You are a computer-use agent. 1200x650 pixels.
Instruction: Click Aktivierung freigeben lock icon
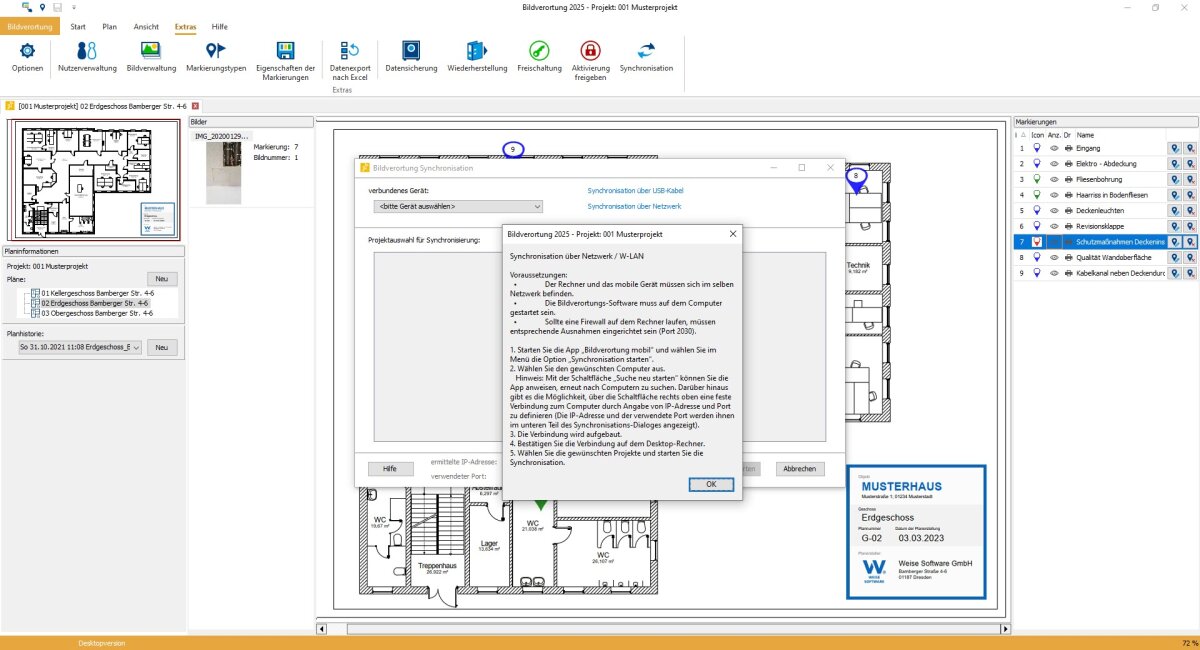tap(591, 50)
